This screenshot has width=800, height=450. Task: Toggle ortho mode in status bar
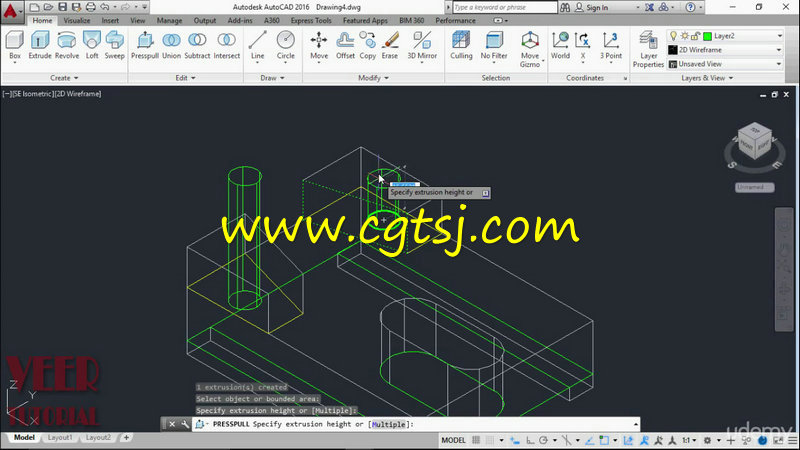pos(531,440)
